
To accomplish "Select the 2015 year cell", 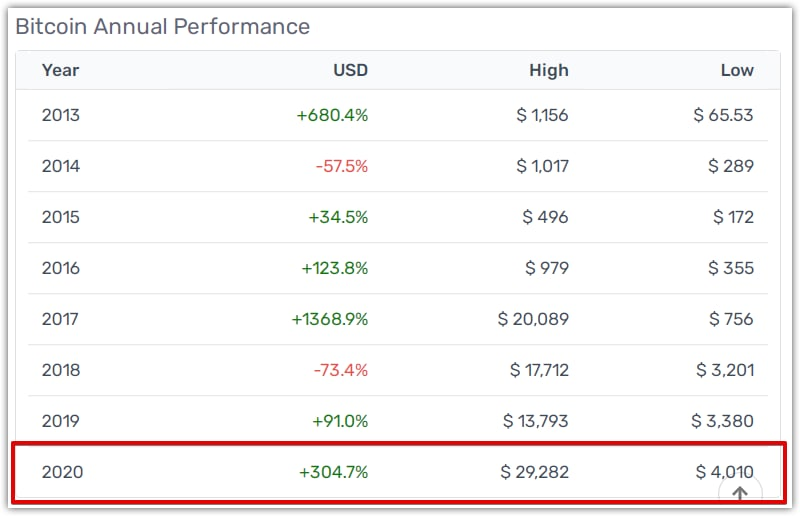I will pyautogui.click(x=61, y=217).
